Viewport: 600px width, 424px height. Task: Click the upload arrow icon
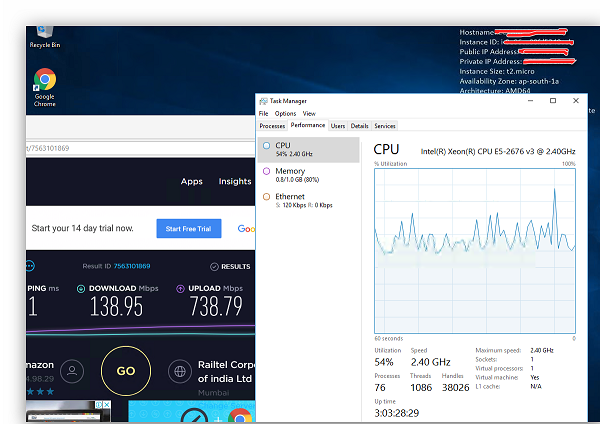180,289
